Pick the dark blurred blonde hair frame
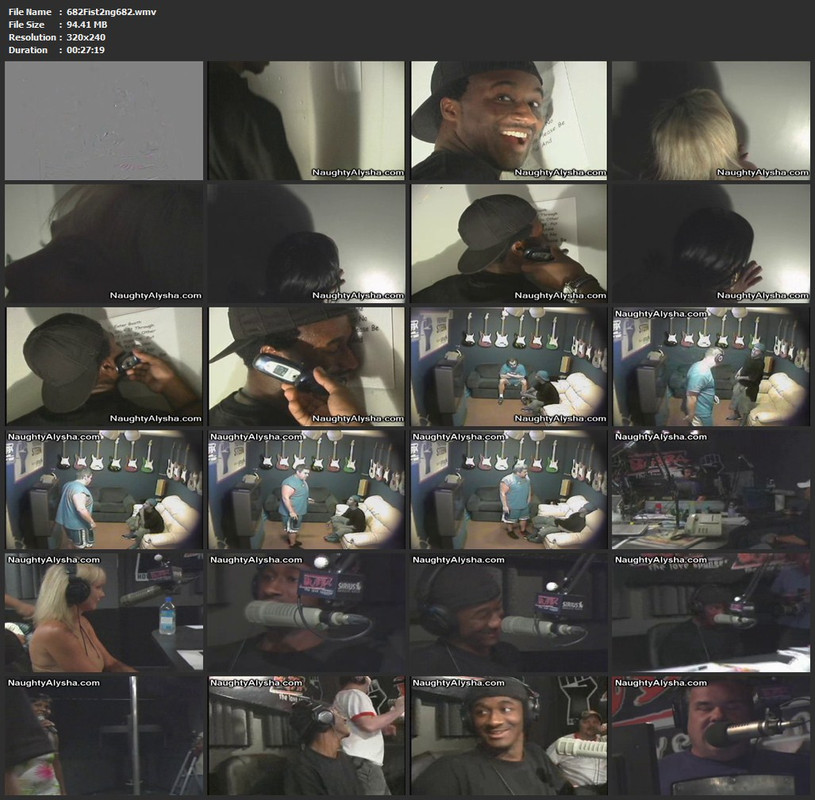 (104, 243)
